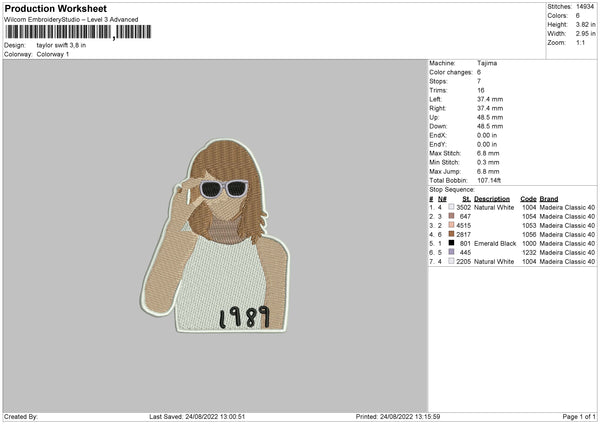Click the 'Production Worksheet' title
This screenshot has width=600, height=424.
(x=55, y=8)
